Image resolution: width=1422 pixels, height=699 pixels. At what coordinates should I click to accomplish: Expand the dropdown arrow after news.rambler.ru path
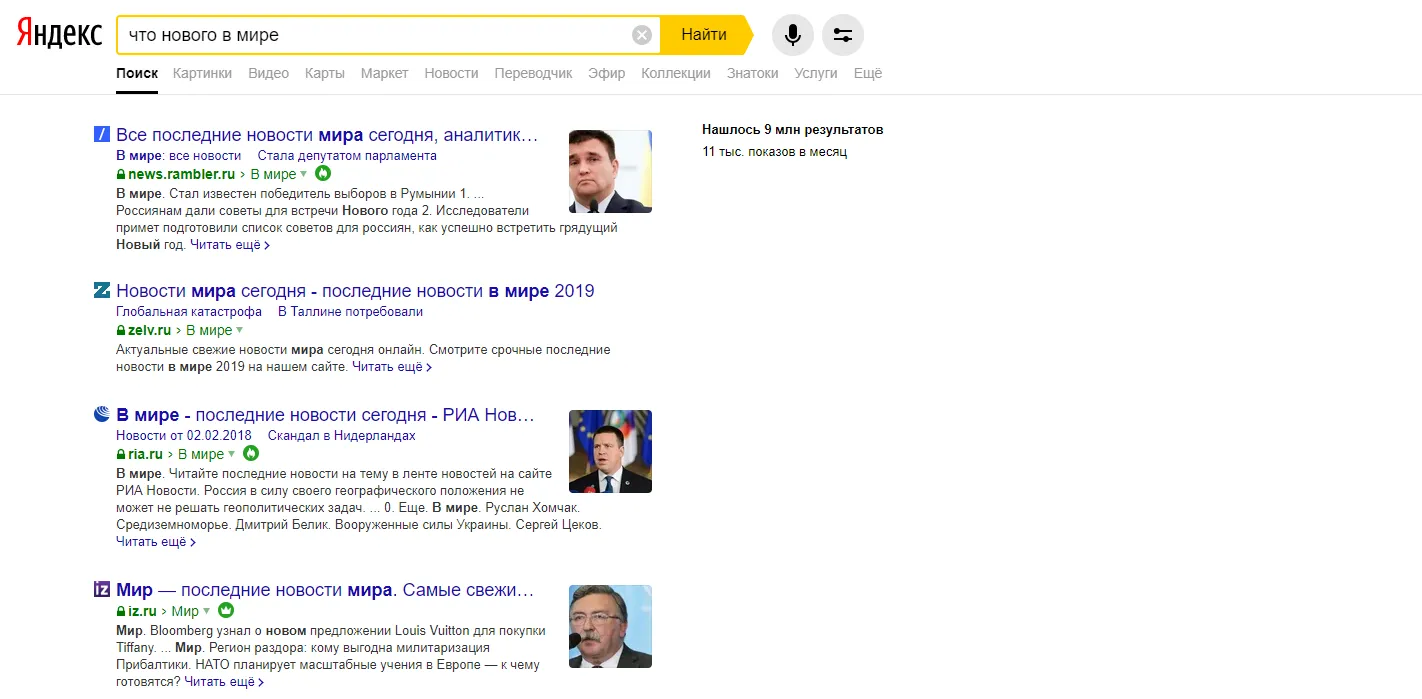click(304, 174)
